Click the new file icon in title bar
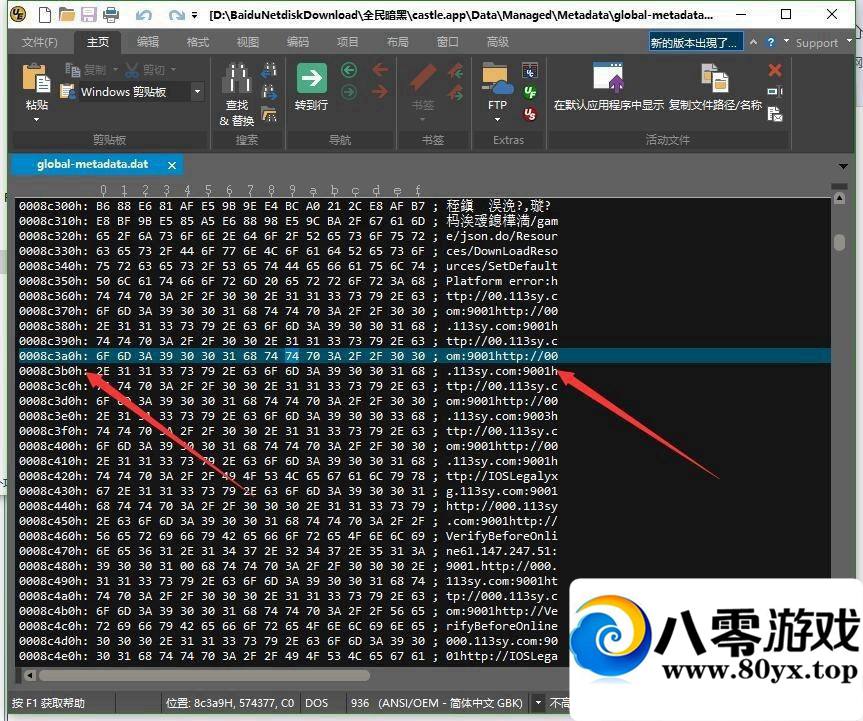Image resolution: width=863 pixels, height=721 pixels. pyautogui.click(x=45, y=14)
